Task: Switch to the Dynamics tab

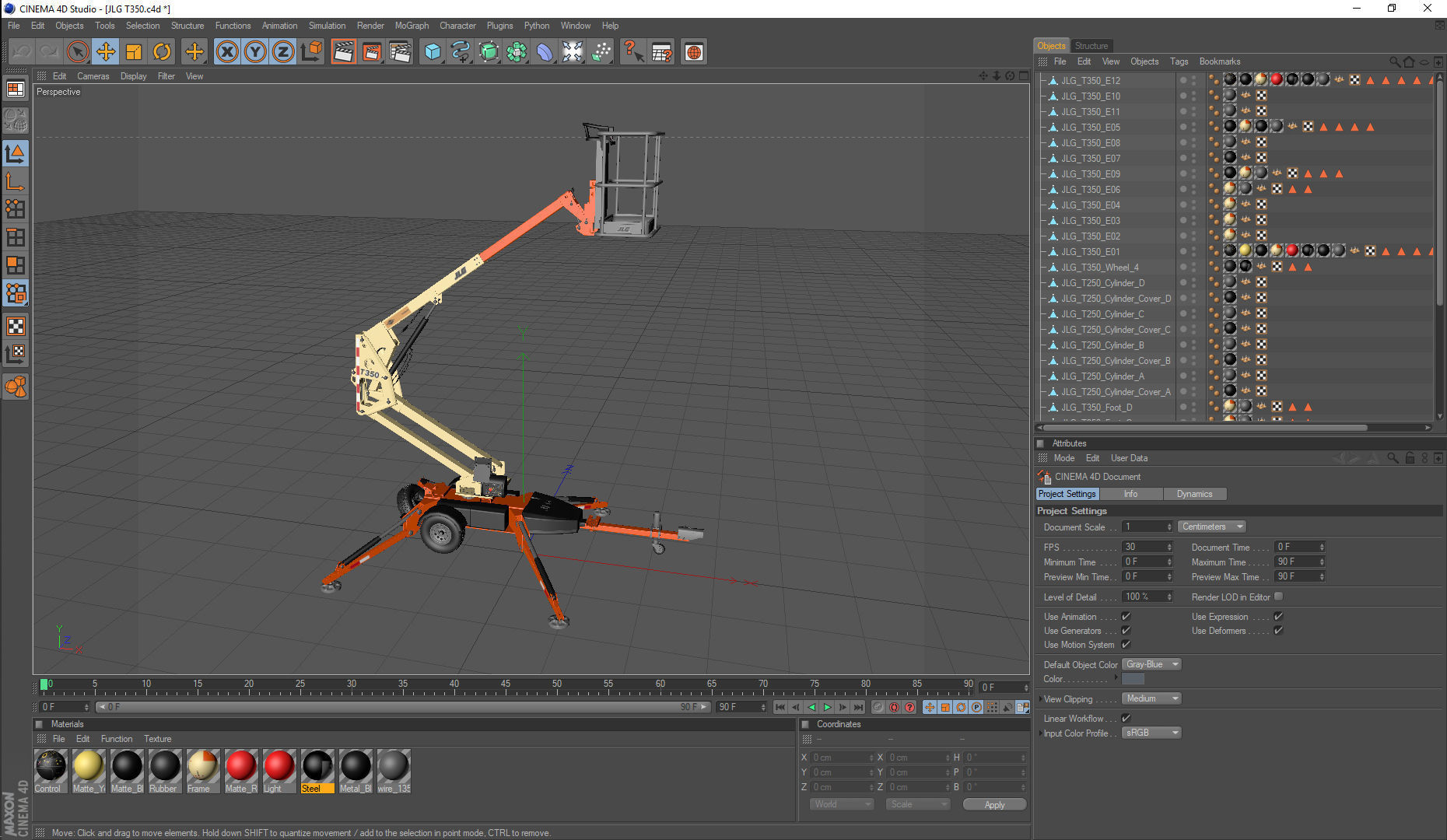Action: 1194,494
